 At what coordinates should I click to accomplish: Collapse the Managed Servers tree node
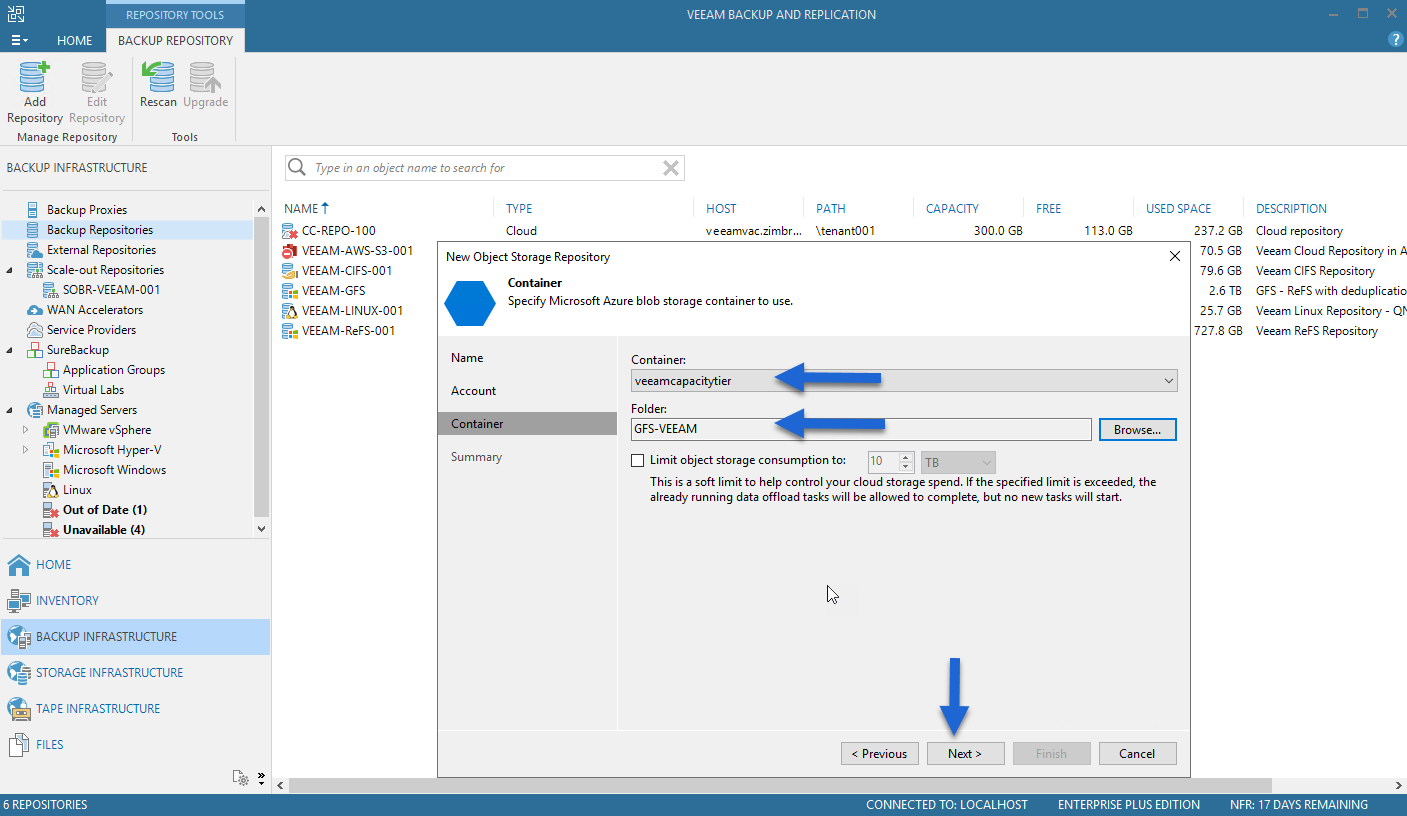[11, 410]
